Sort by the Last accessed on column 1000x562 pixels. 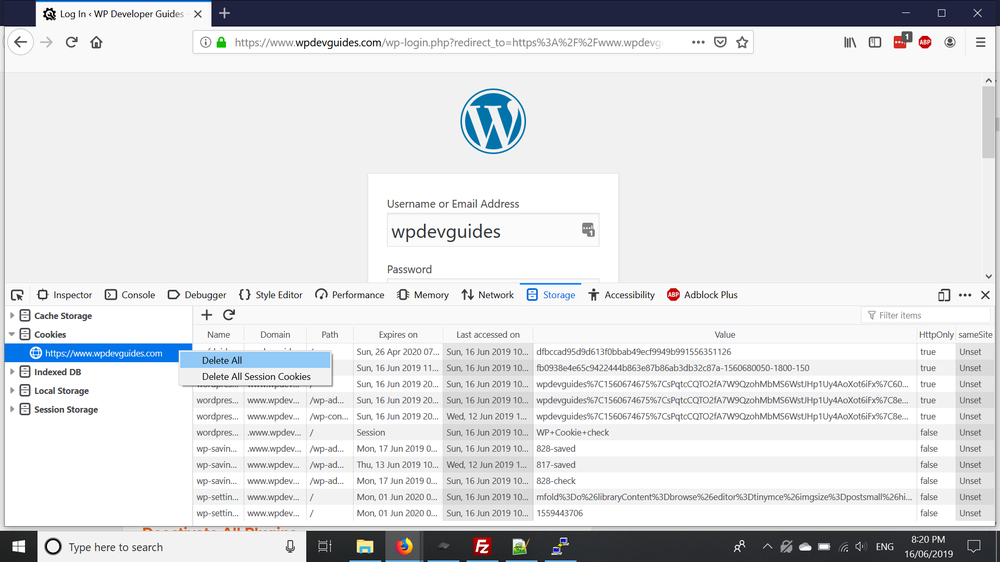tap(488, 334)
